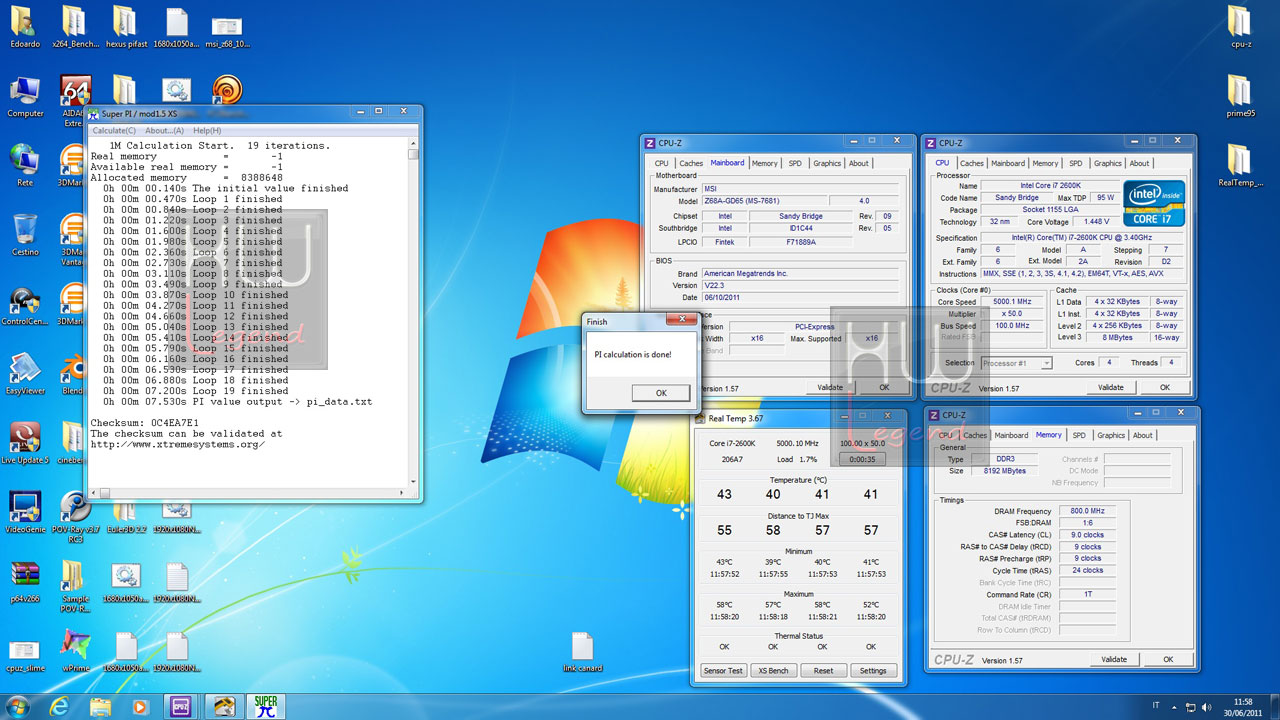
Task: Launch the EasyViewer shortcut
Action: click(25, 375)
